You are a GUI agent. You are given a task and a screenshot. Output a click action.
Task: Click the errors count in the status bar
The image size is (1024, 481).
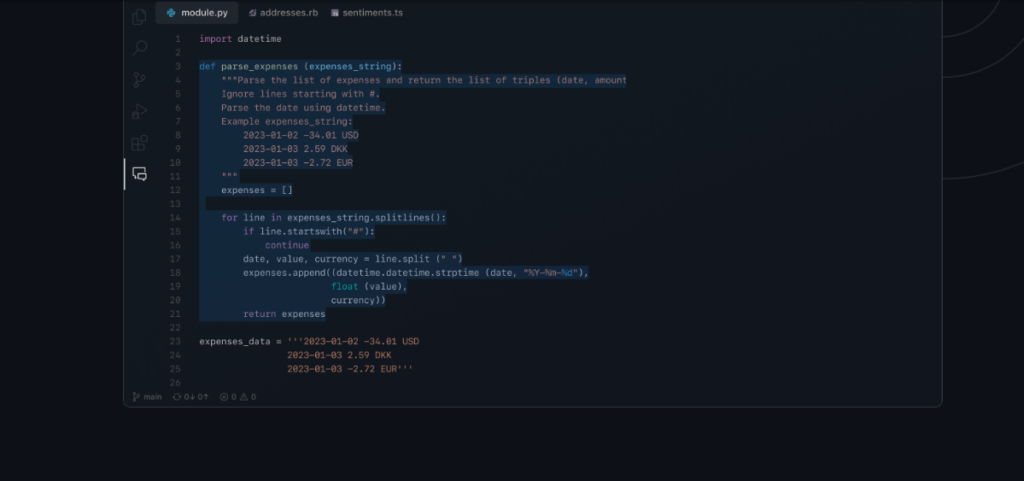point(228,397)
